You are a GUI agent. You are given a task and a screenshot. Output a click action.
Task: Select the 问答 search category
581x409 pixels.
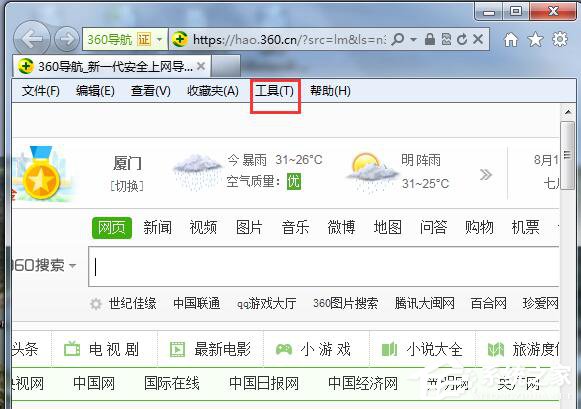tap(434, 227)
